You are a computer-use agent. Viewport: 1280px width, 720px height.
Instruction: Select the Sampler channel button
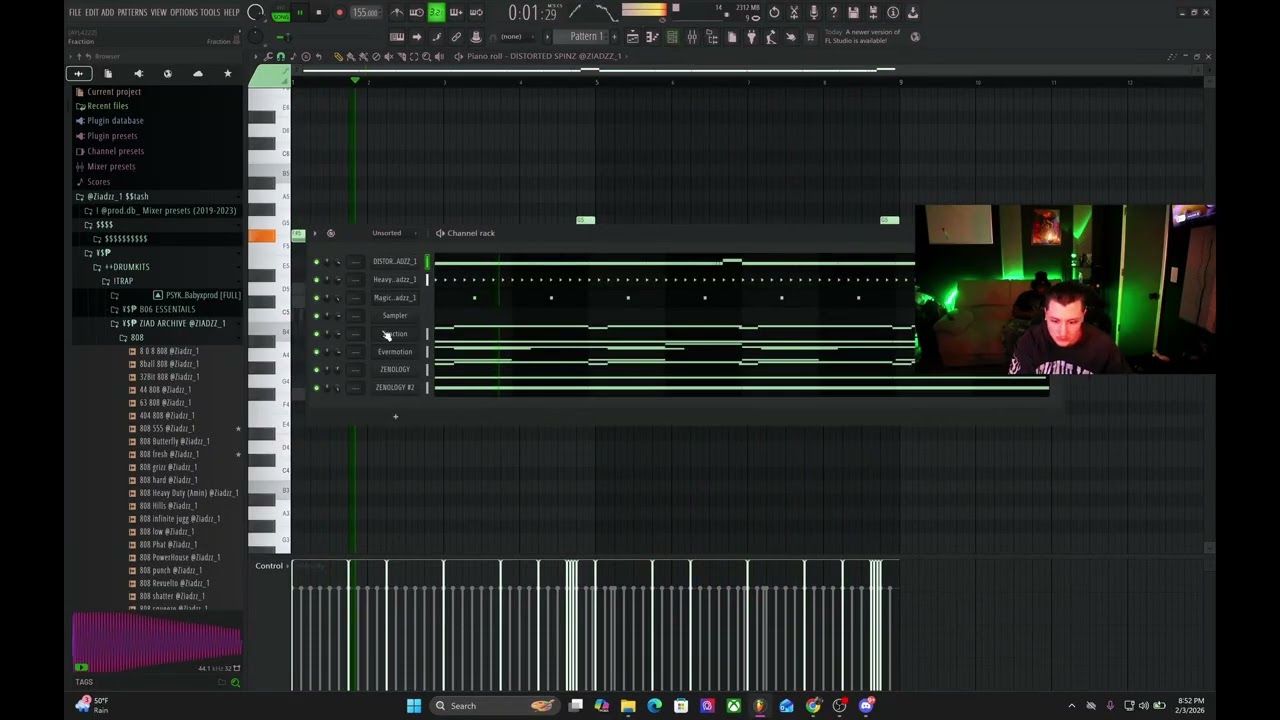(395, 316)
